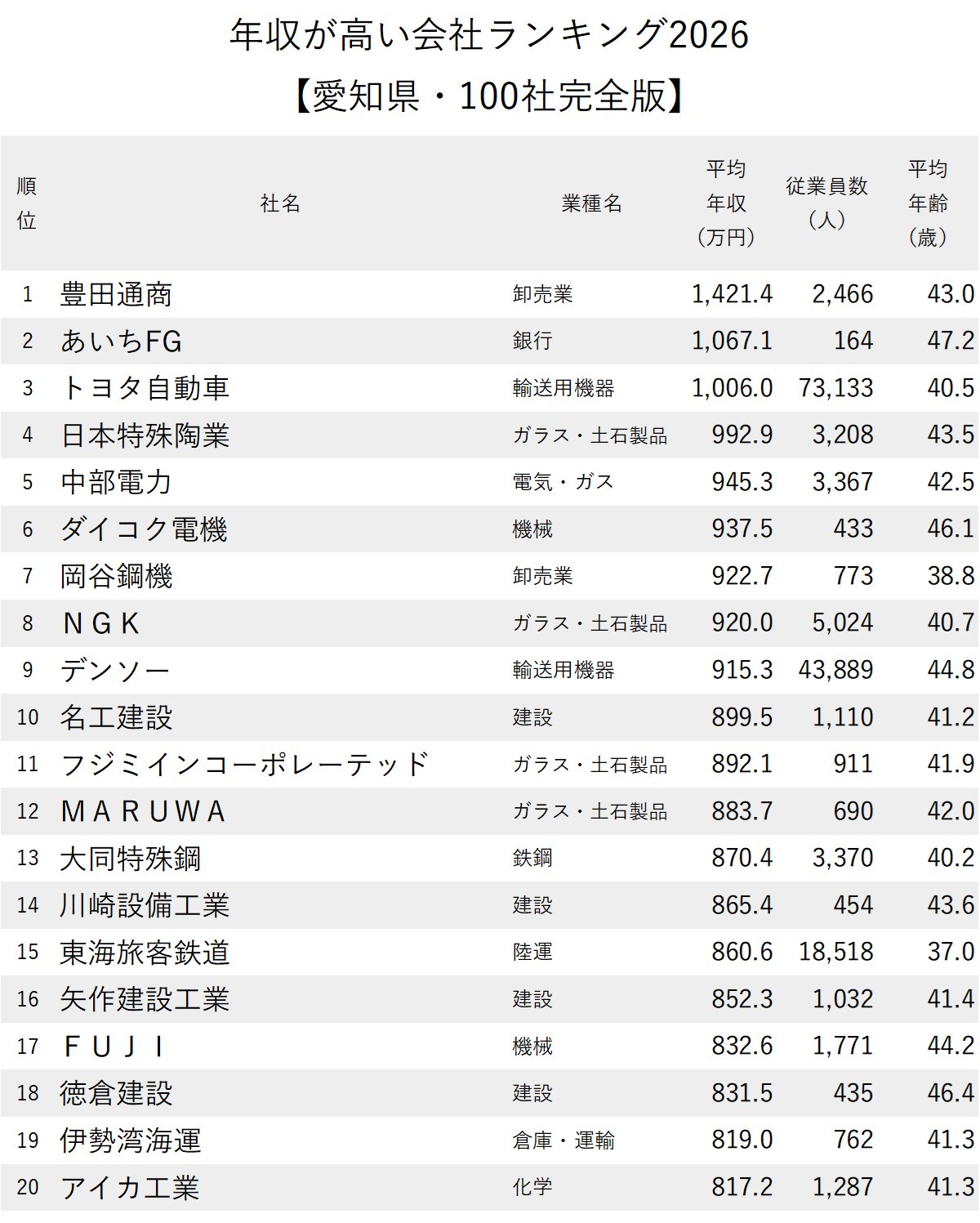Viewport: 980px width, 1223px height.
Task: Select company name あいちFG
Action: pos(121,341)
